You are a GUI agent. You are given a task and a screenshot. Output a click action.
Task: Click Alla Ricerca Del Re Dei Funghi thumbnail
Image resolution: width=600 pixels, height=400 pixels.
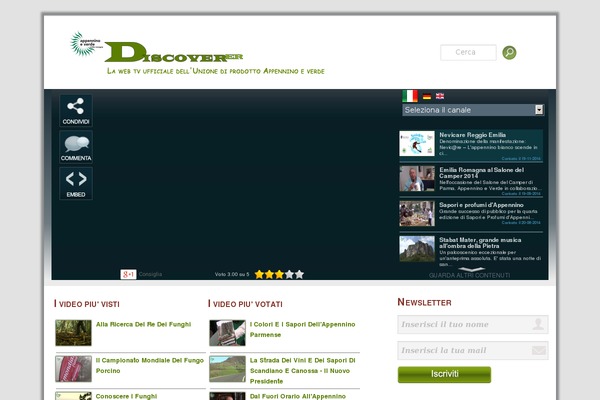(73, 333)
